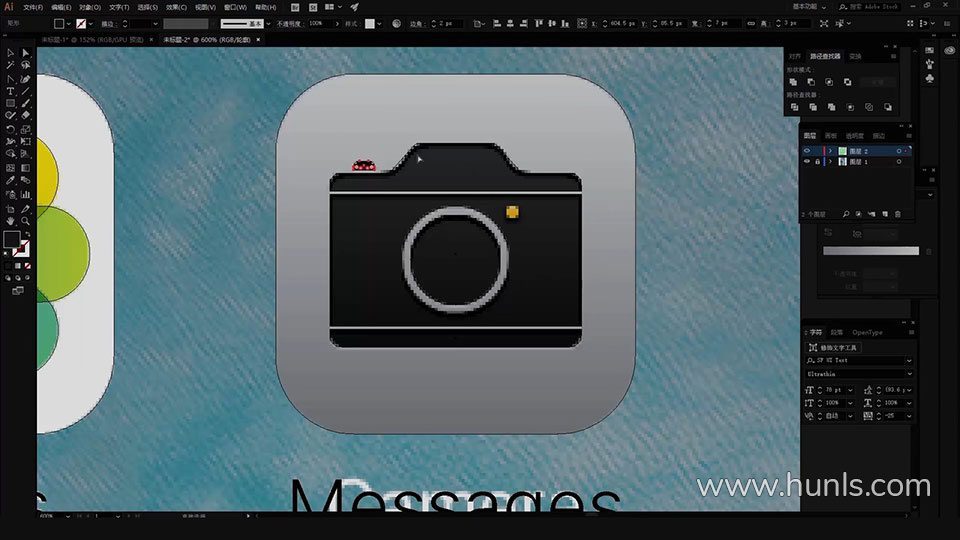960x540 pixels.
Task: Expand the 图层 2 layer contents
Action: pyautogui.click(x=830, y=151)
